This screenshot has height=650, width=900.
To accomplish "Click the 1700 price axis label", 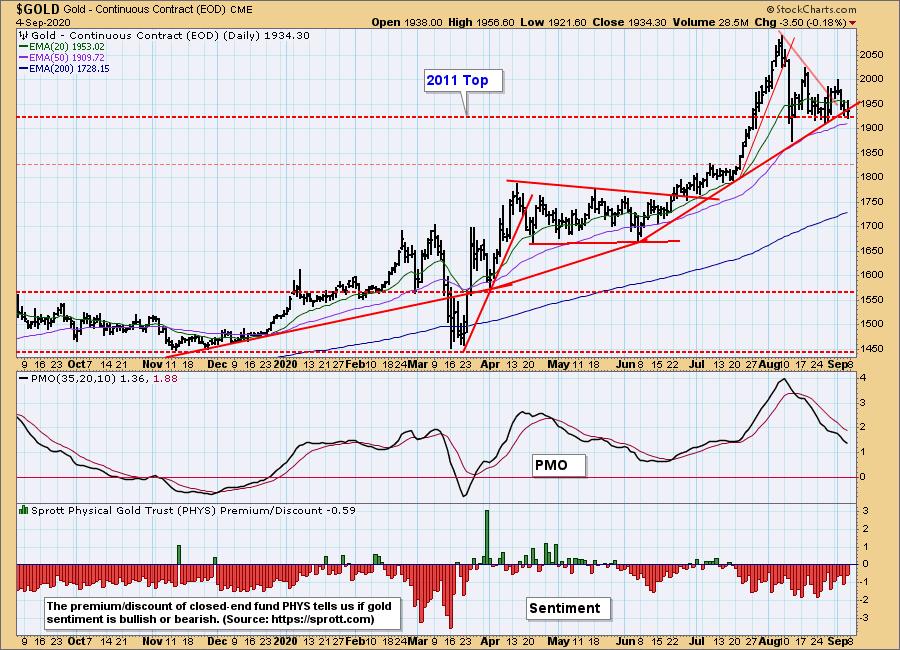I will (872, 226).
